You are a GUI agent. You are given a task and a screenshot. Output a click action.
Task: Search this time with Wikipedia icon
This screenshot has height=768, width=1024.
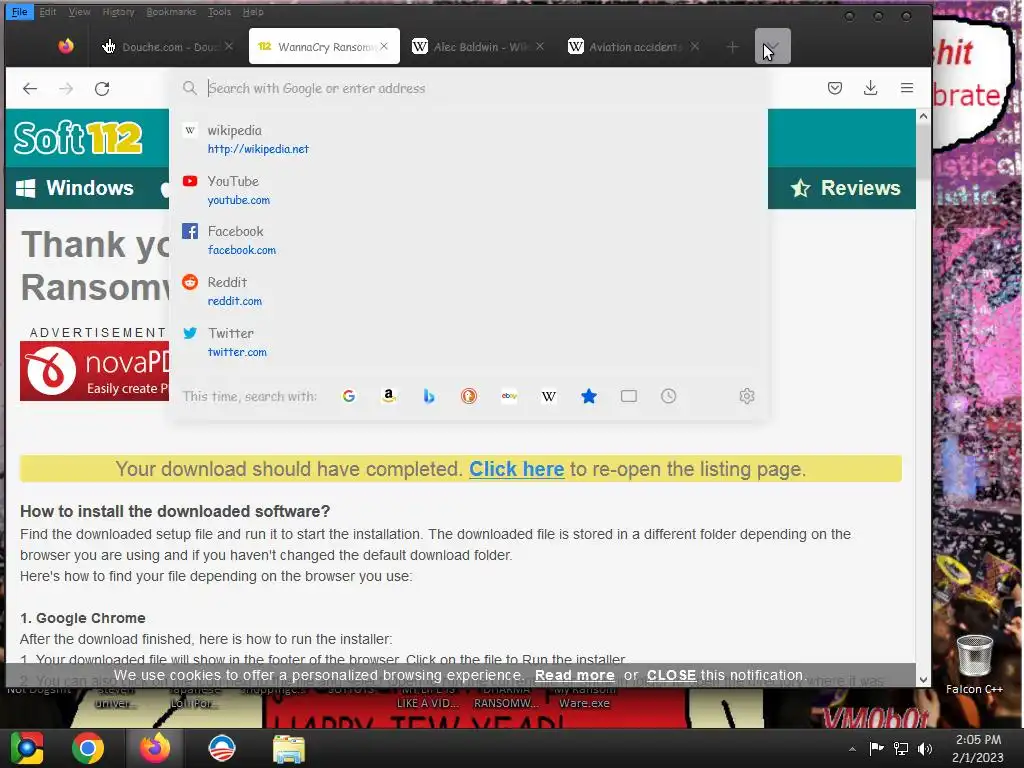549,396
